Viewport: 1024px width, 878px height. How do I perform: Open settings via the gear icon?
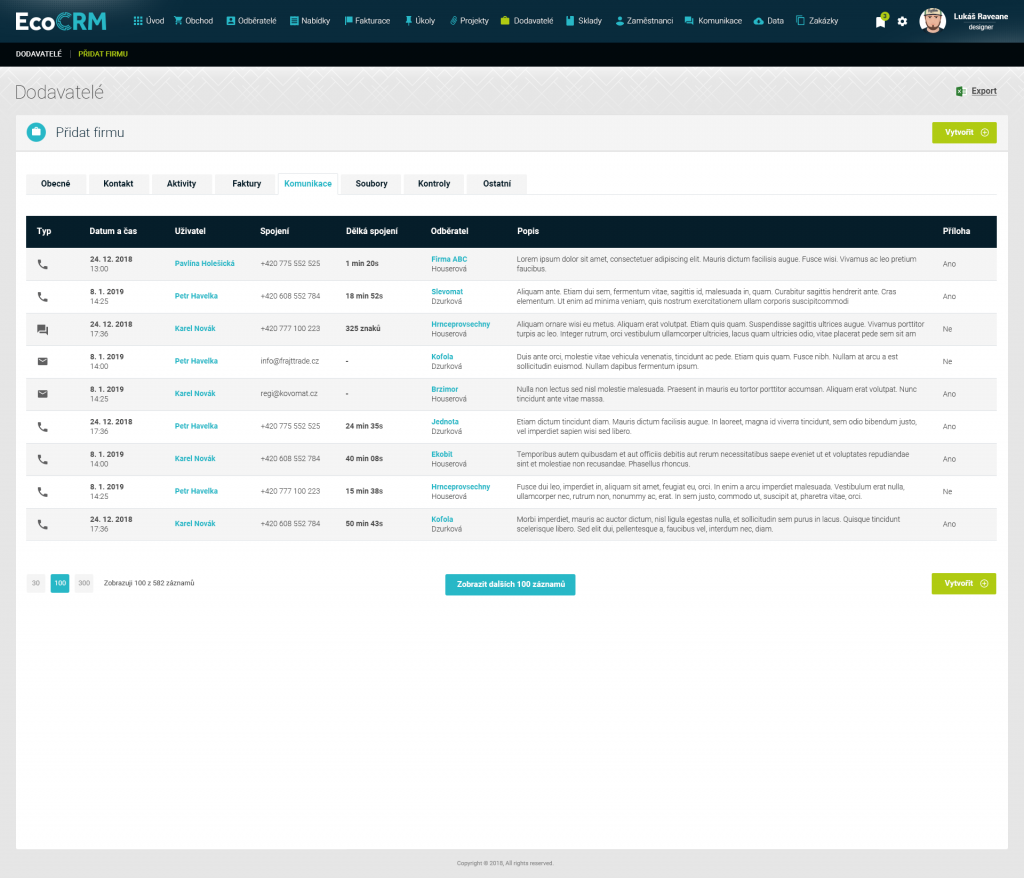coord(902,21)
